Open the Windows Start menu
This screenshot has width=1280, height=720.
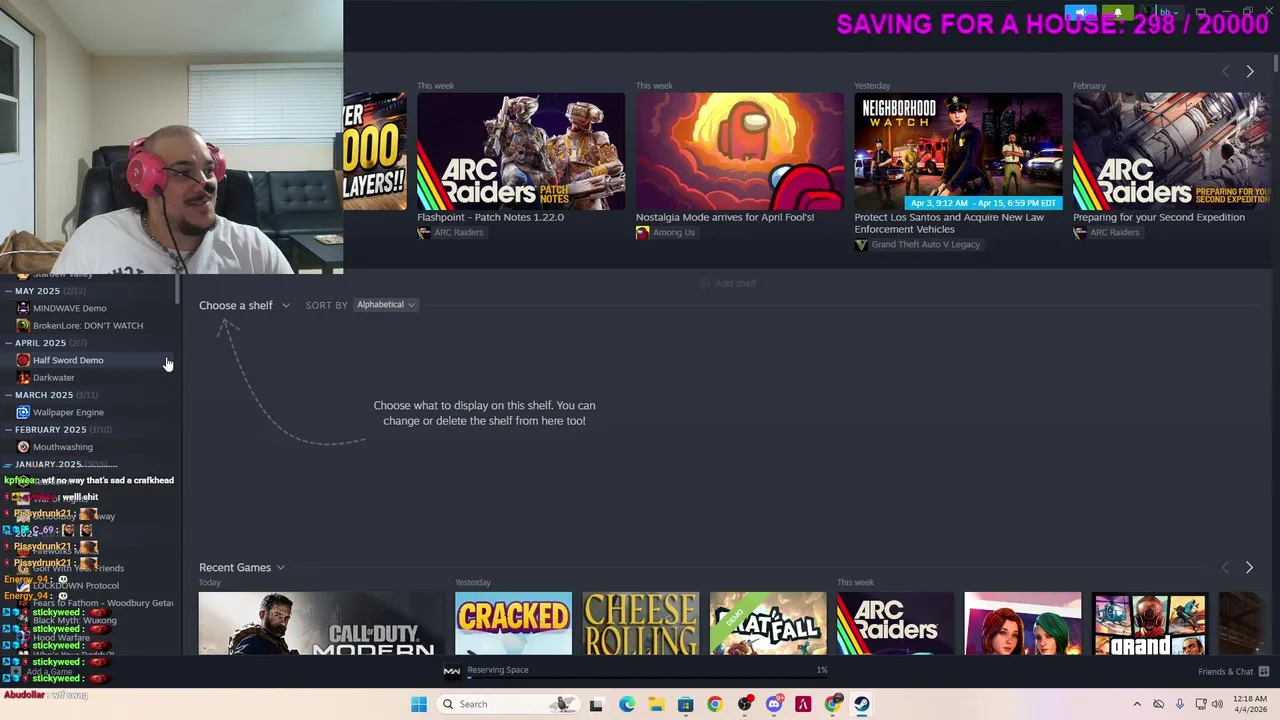tap(419, 704)
